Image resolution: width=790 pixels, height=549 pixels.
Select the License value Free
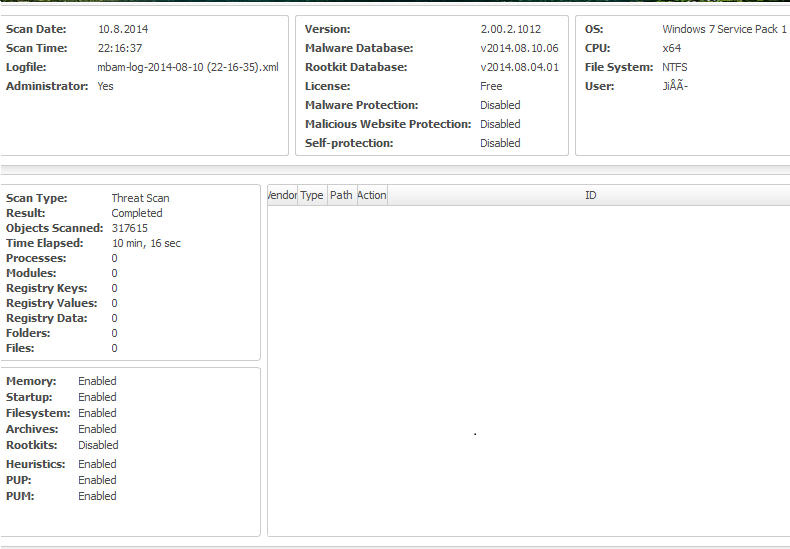click(x=491, y=86)
